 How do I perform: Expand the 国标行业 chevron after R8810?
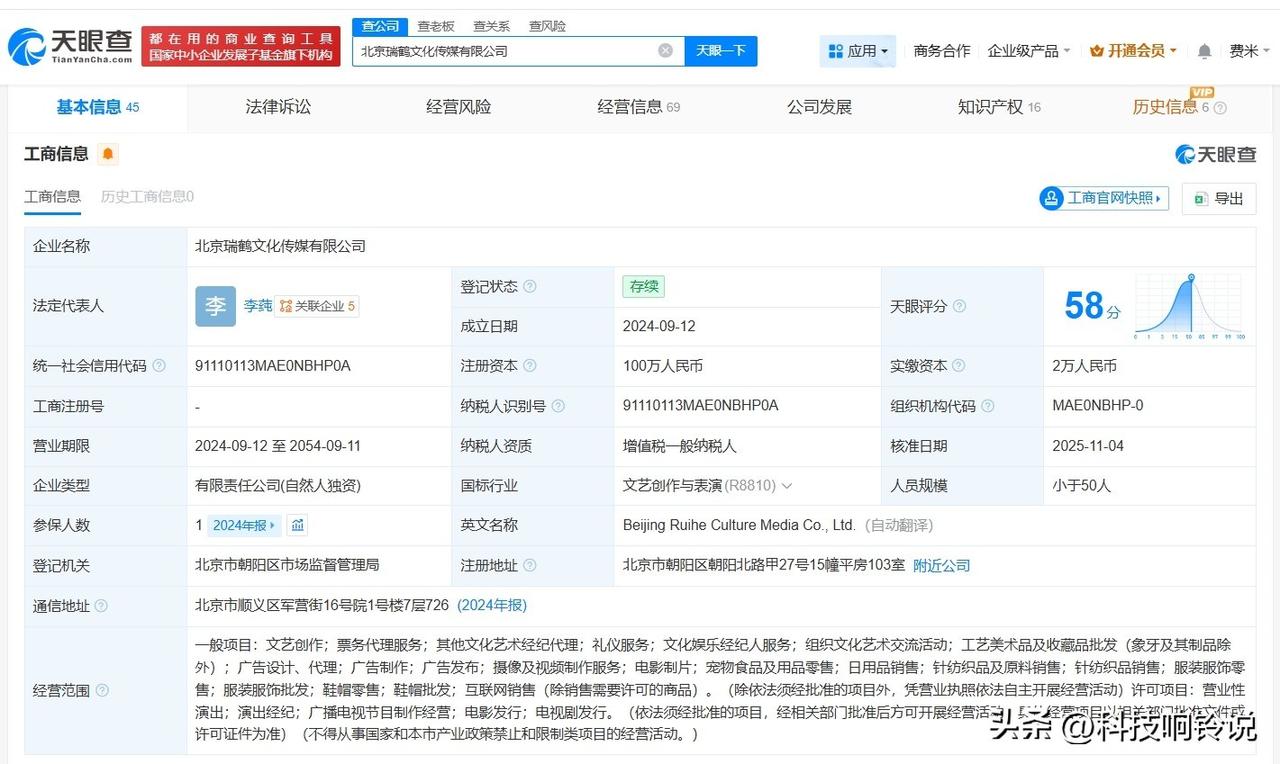786,486
